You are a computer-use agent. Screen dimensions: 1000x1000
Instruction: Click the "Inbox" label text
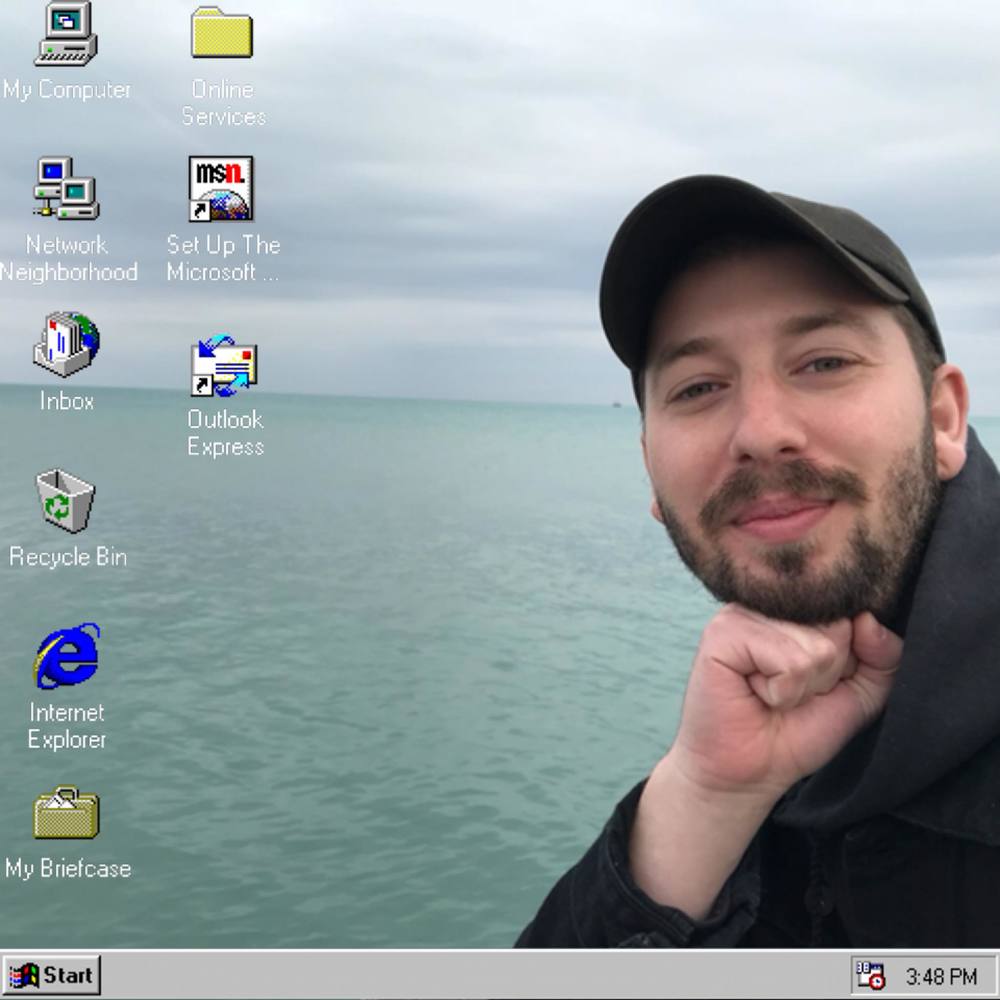(67, 401)
